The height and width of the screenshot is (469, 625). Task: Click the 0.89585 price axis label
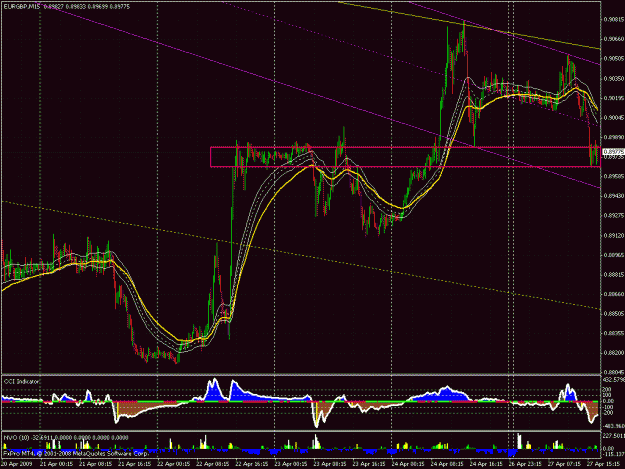[x=614, y=176]
